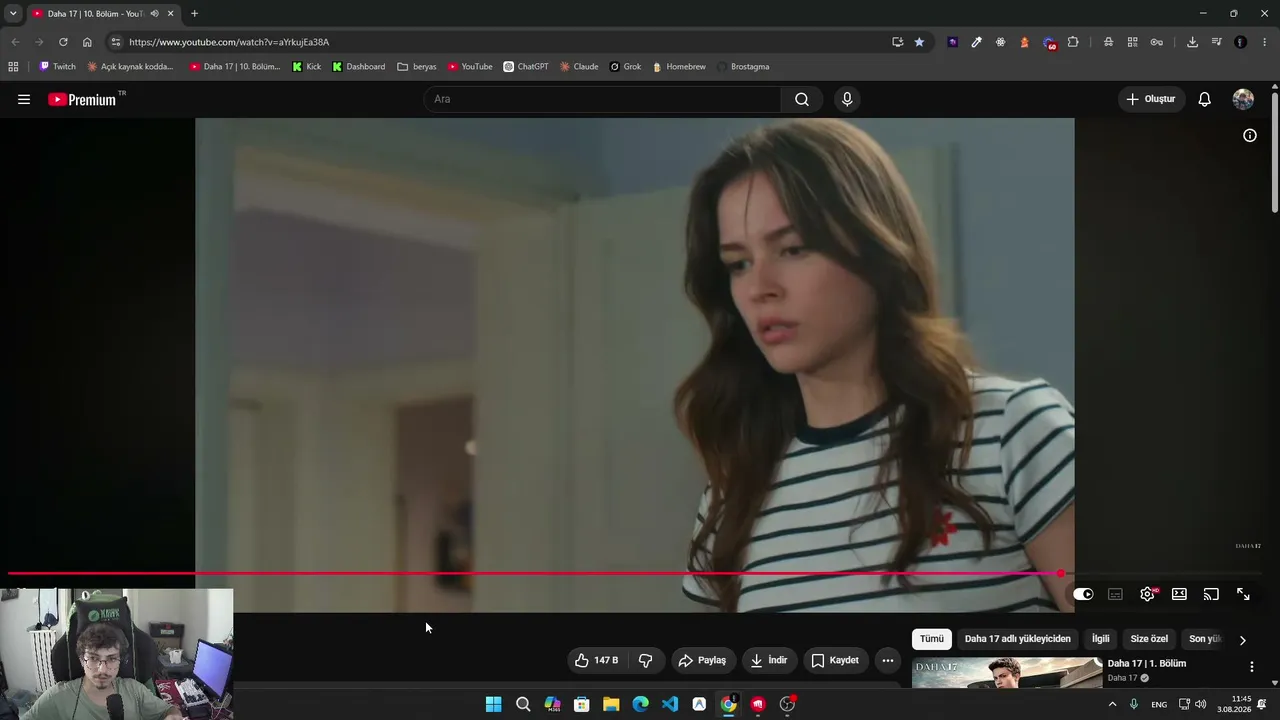Screen dimensions: 1280x720
Task: Open Visual Studio Code from taskbar
Action: click(670, 704)
